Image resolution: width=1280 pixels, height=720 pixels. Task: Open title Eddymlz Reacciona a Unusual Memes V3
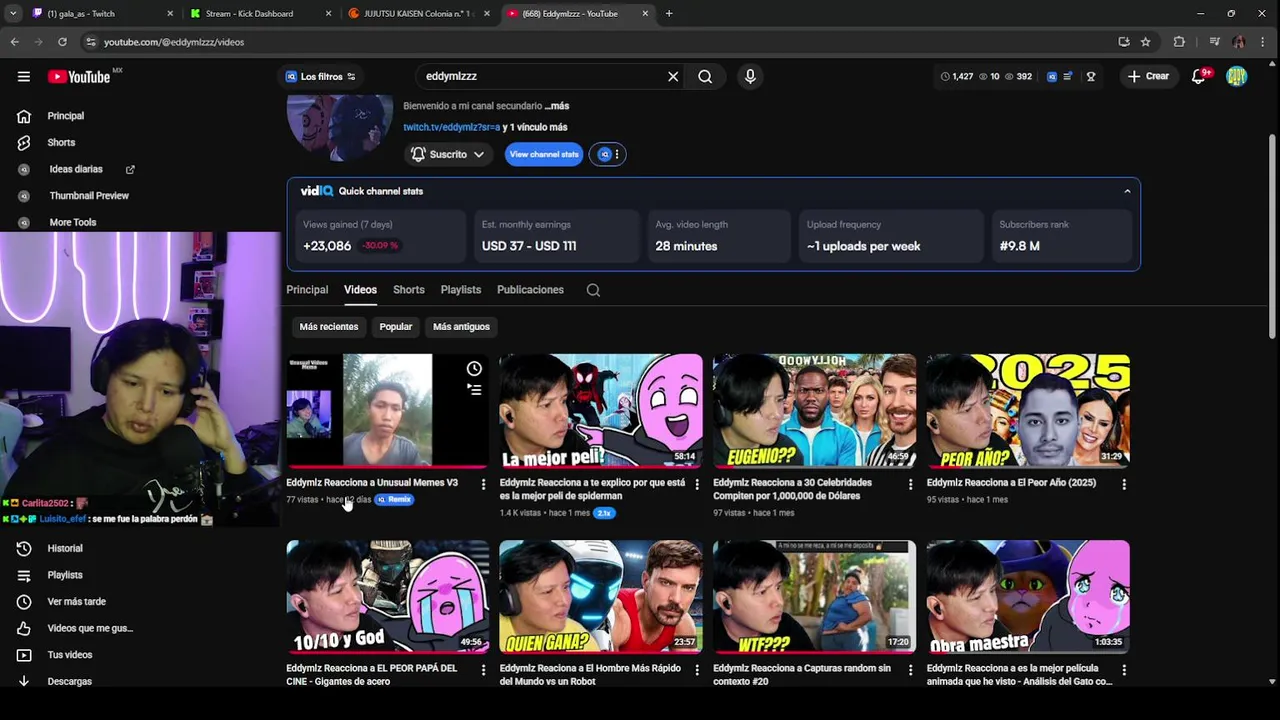click(x=372, y=482)
